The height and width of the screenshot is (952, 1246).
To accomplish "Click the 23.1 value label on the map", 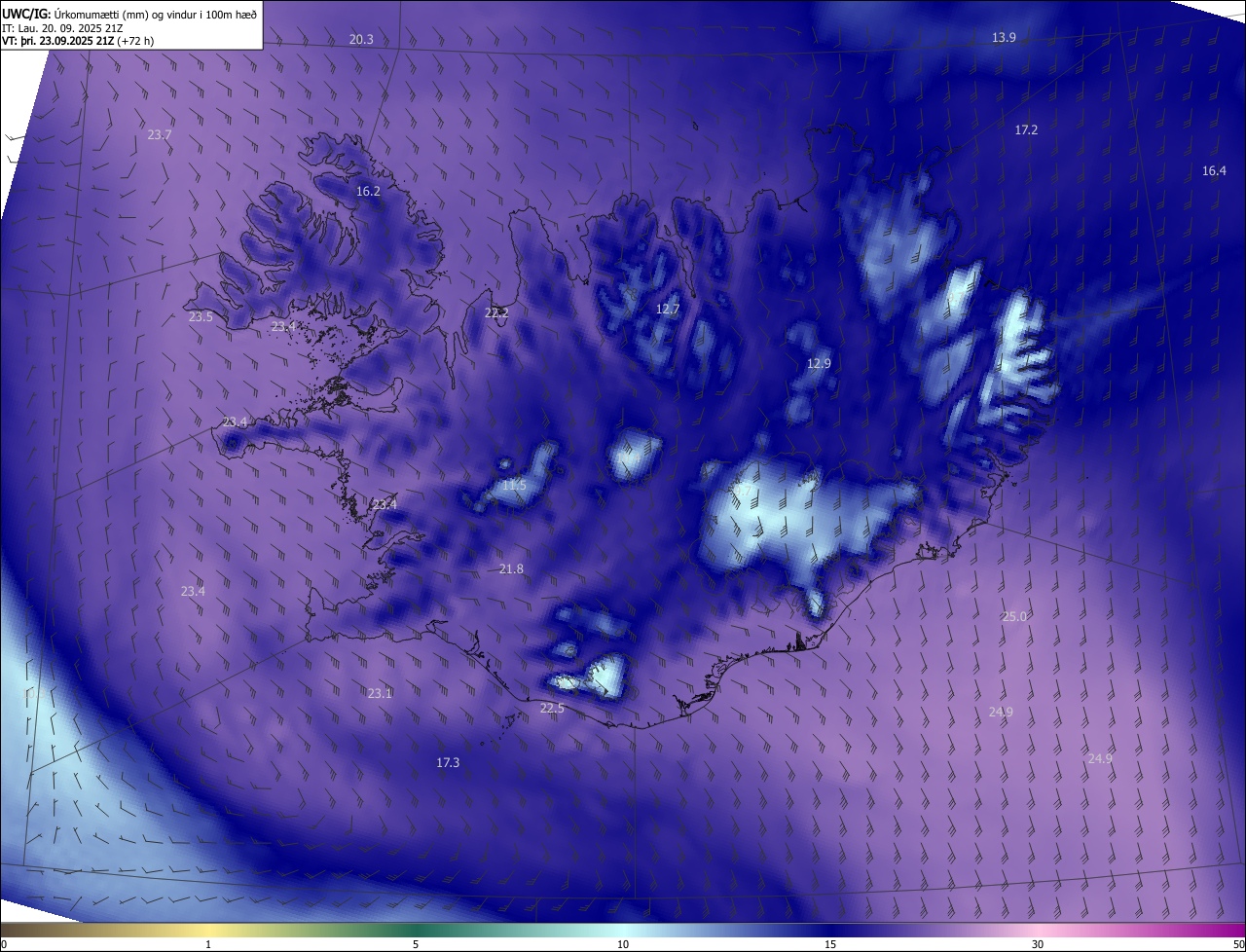I will point(380,694).
